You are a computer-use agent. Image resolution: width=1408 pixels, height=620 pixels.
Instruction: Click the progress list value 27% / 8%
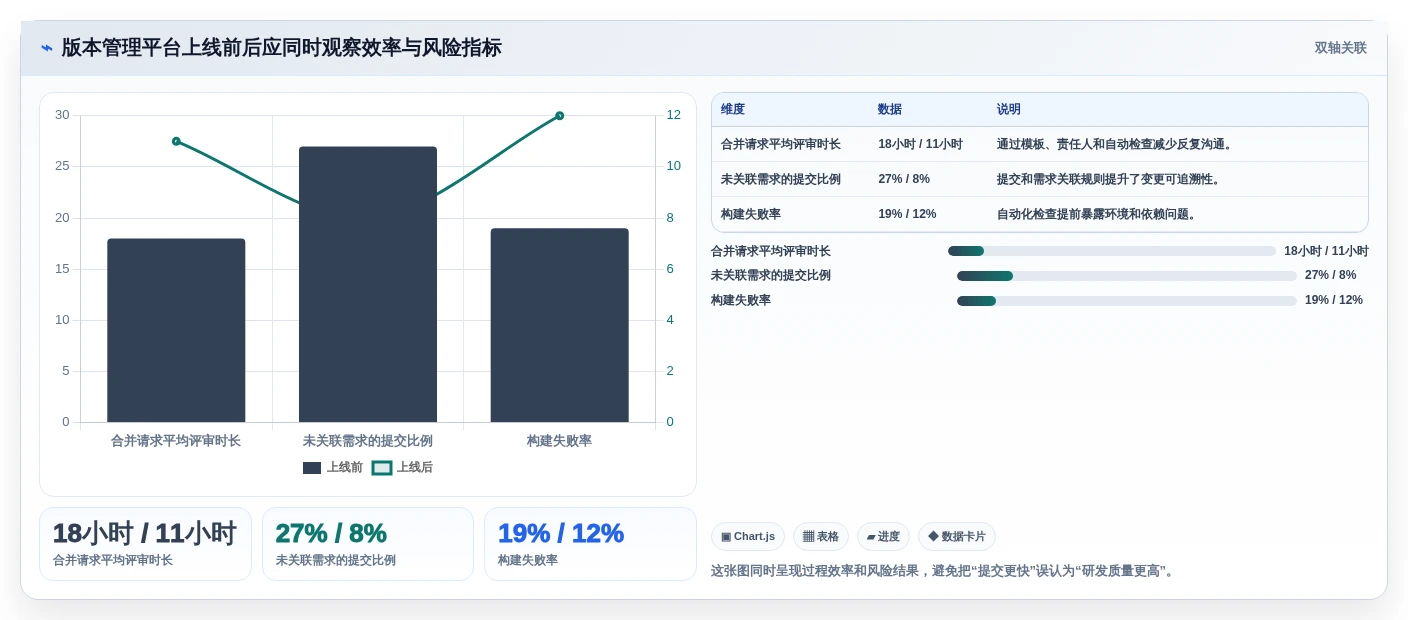[1331, 276]
